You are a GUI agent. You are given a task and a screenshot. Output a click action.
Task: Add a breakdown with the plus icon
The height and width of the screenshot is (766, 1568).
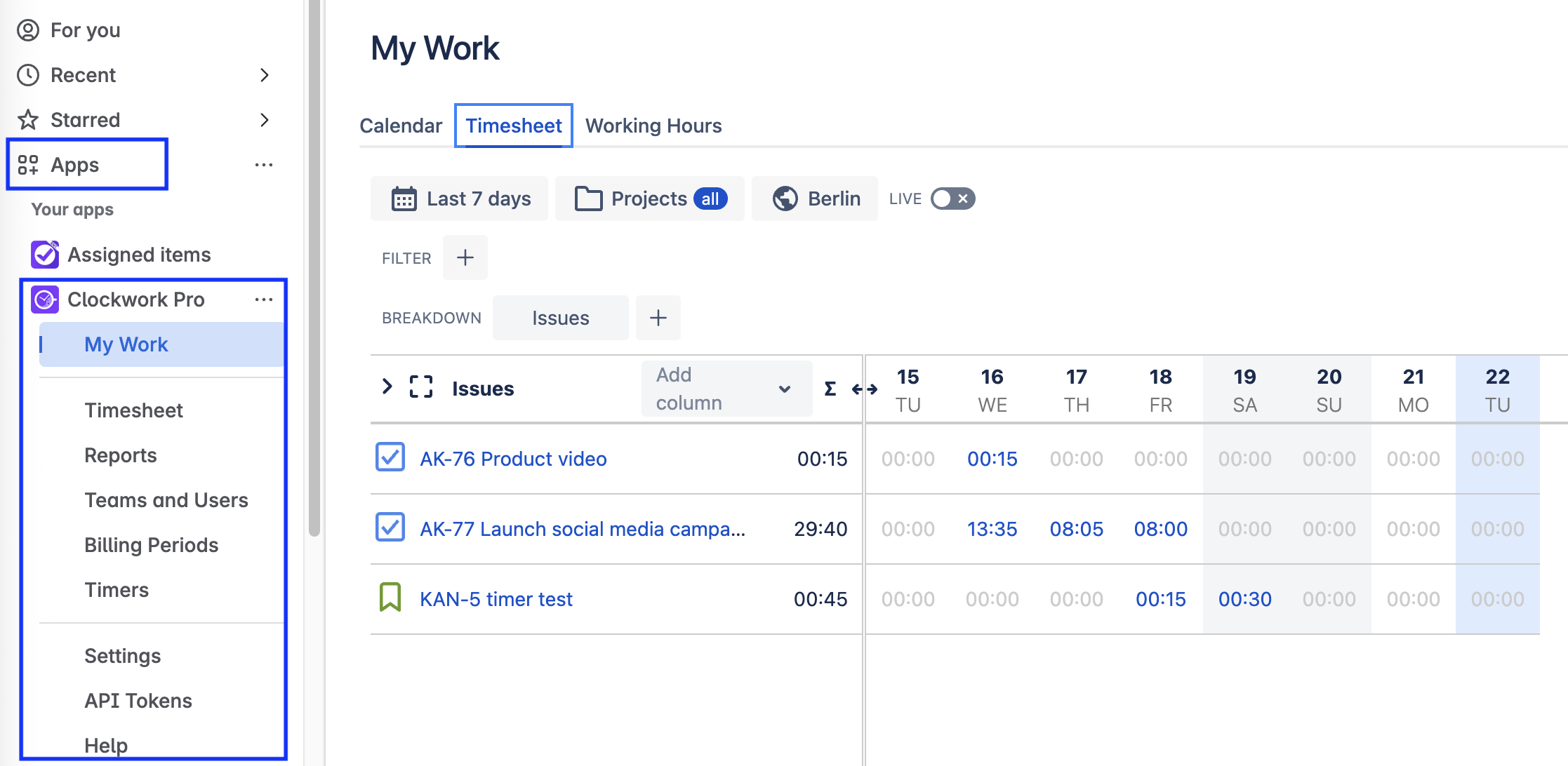pyautogui.click(x=658, y=318)
